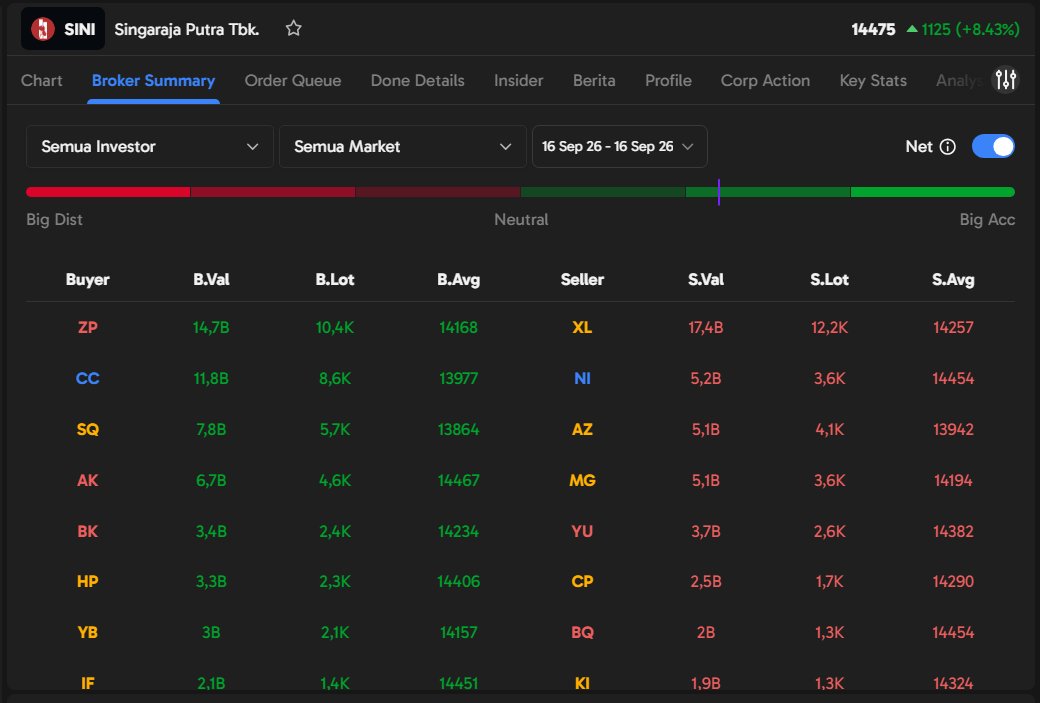Image resolution: width=1040 pixels, height=703 pixels.
Task: Sort by the Seller column header
Action: coord(582,279)
